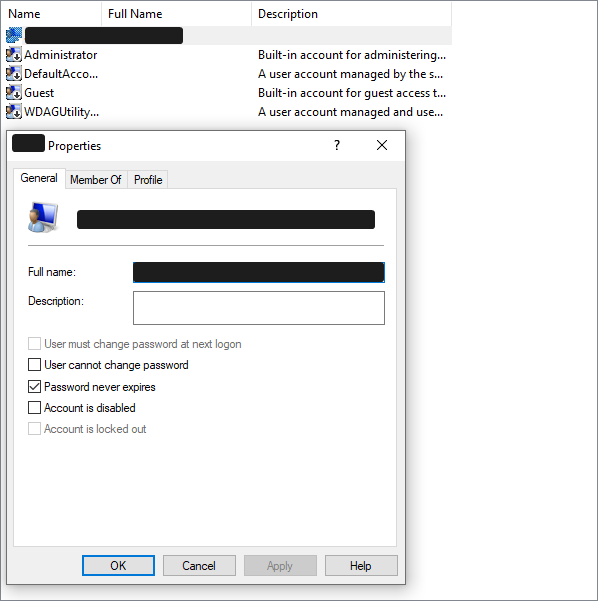Select the WDAGUtility... name text

tap(61, 112)
